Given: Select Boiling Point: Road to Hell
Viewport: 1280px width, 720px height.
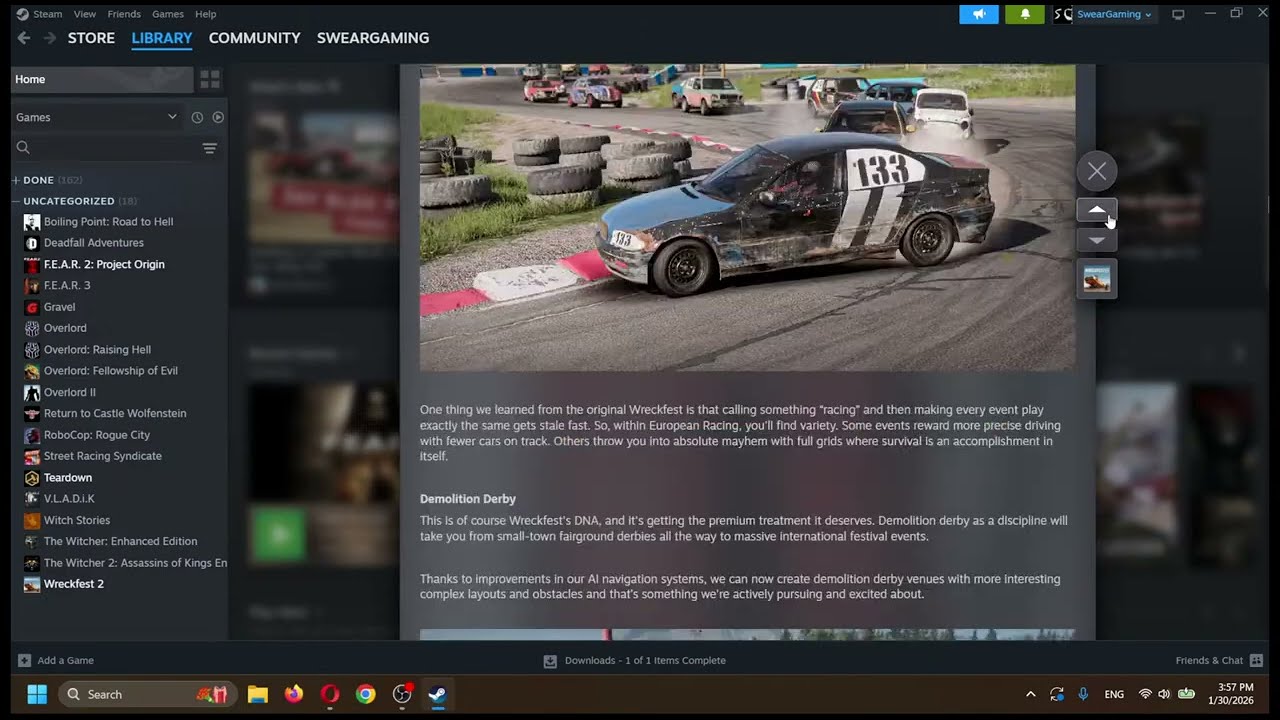Looking at the screenshot, I should click(x=108, y=222).
